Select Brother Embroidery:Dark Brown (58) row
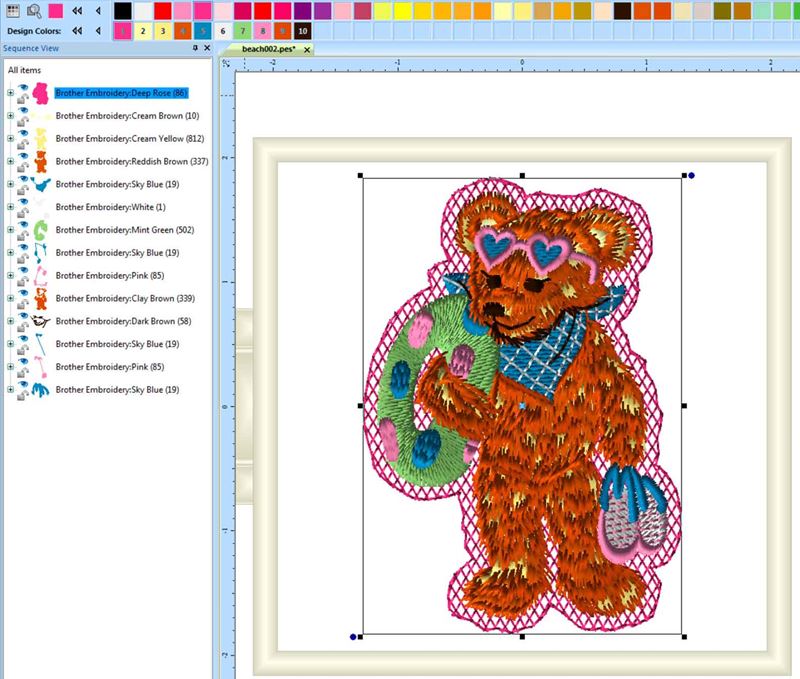 pos(123,321)
